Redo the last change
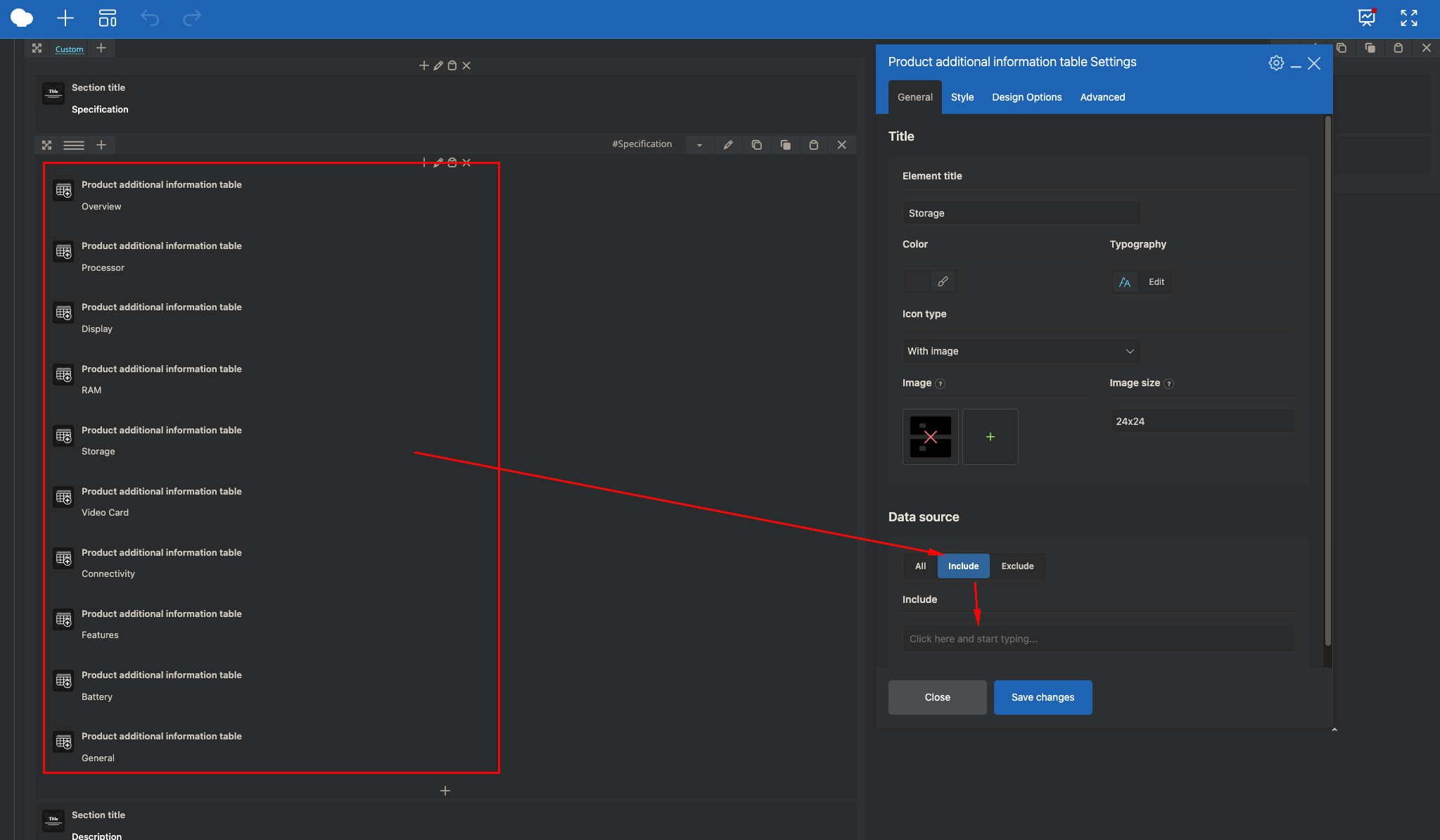The width and height of the screenshot is (1440, 840). [x=192, y=18]
